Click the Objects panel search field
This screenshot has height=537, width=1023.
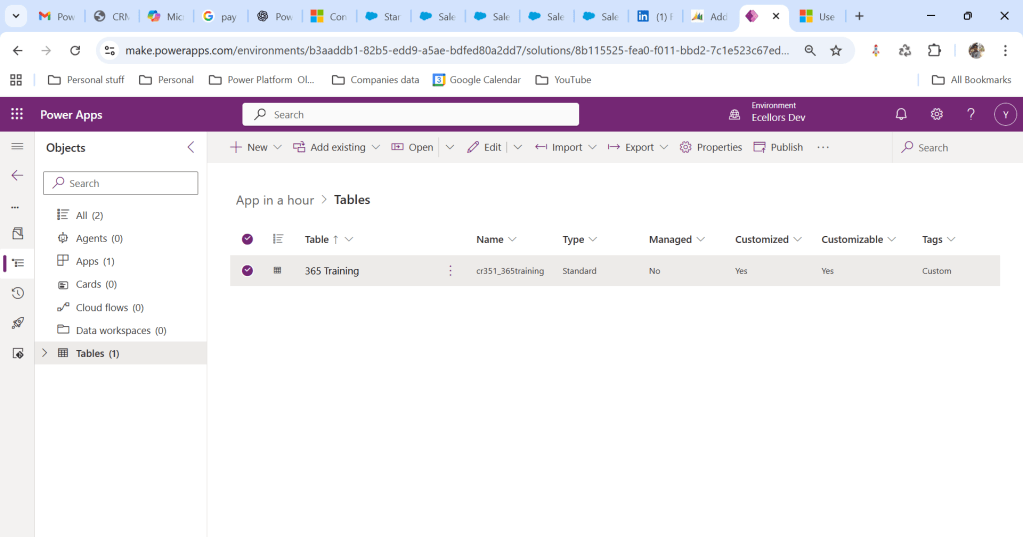coord(121,183)
